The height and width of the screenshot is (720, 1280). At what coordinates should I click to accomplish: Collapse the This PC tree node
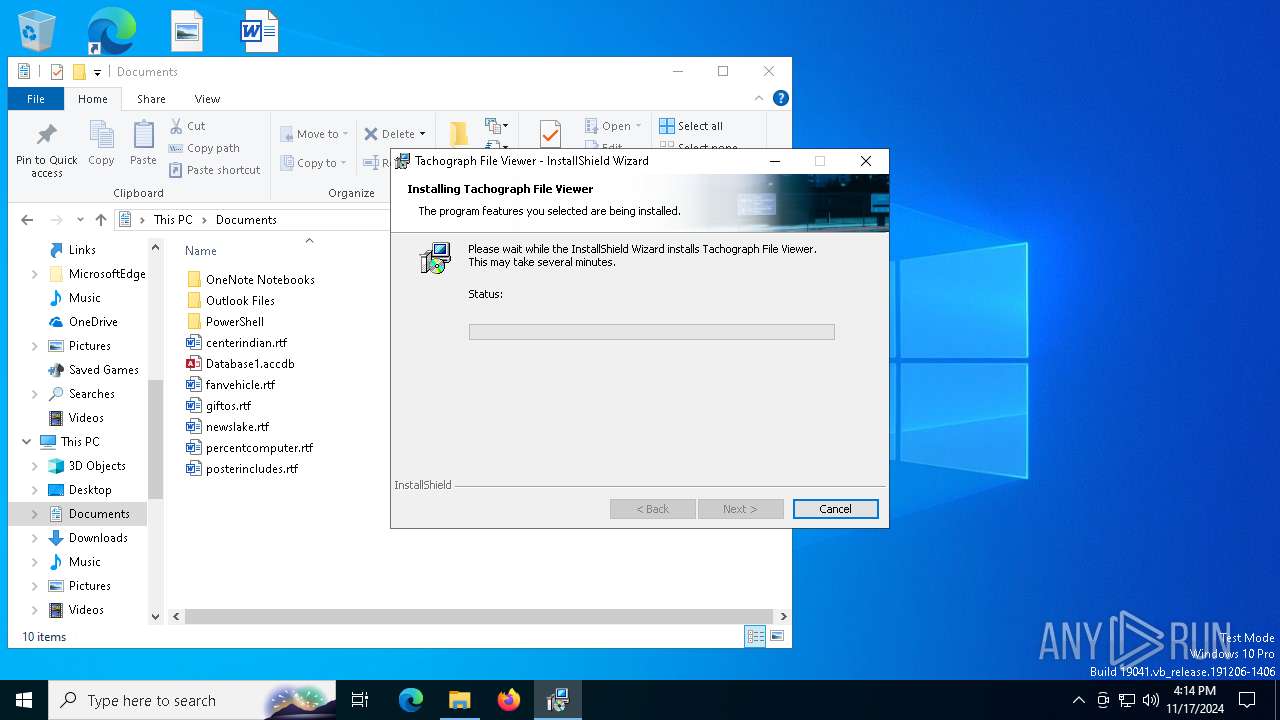coord(26,442)
